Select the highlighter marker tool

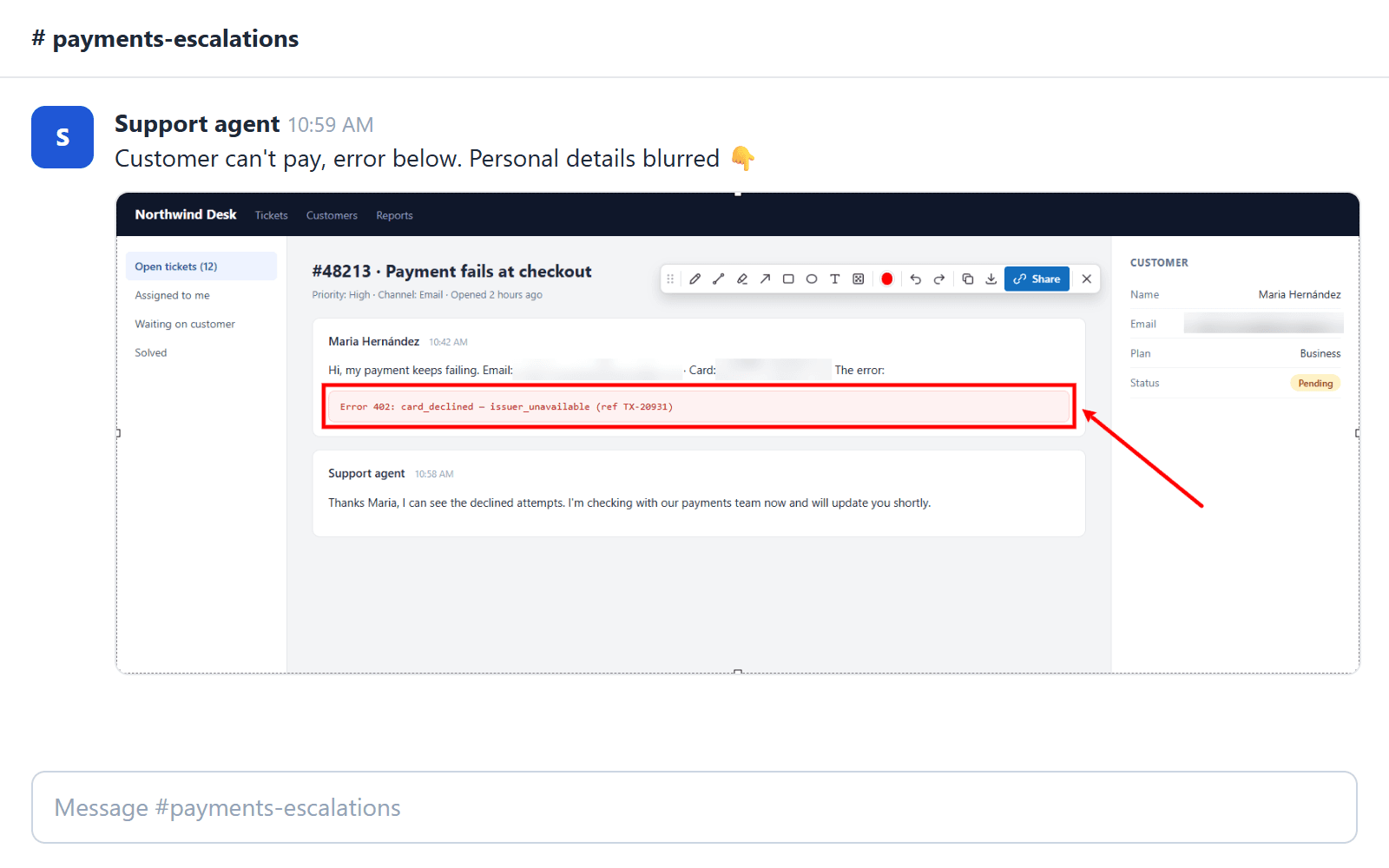[x=741, y=279]
